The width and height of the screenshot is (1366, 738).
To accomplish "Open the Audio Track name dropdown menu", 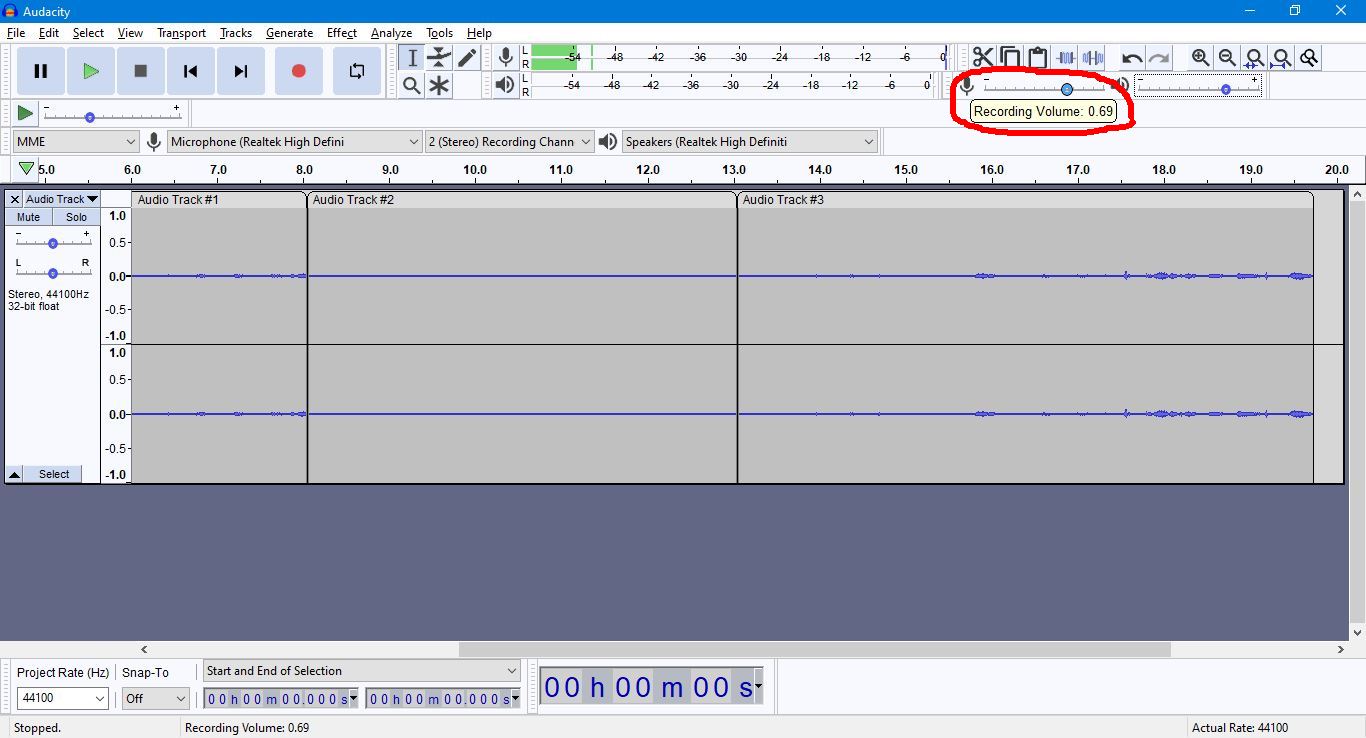I will (62, 199).
